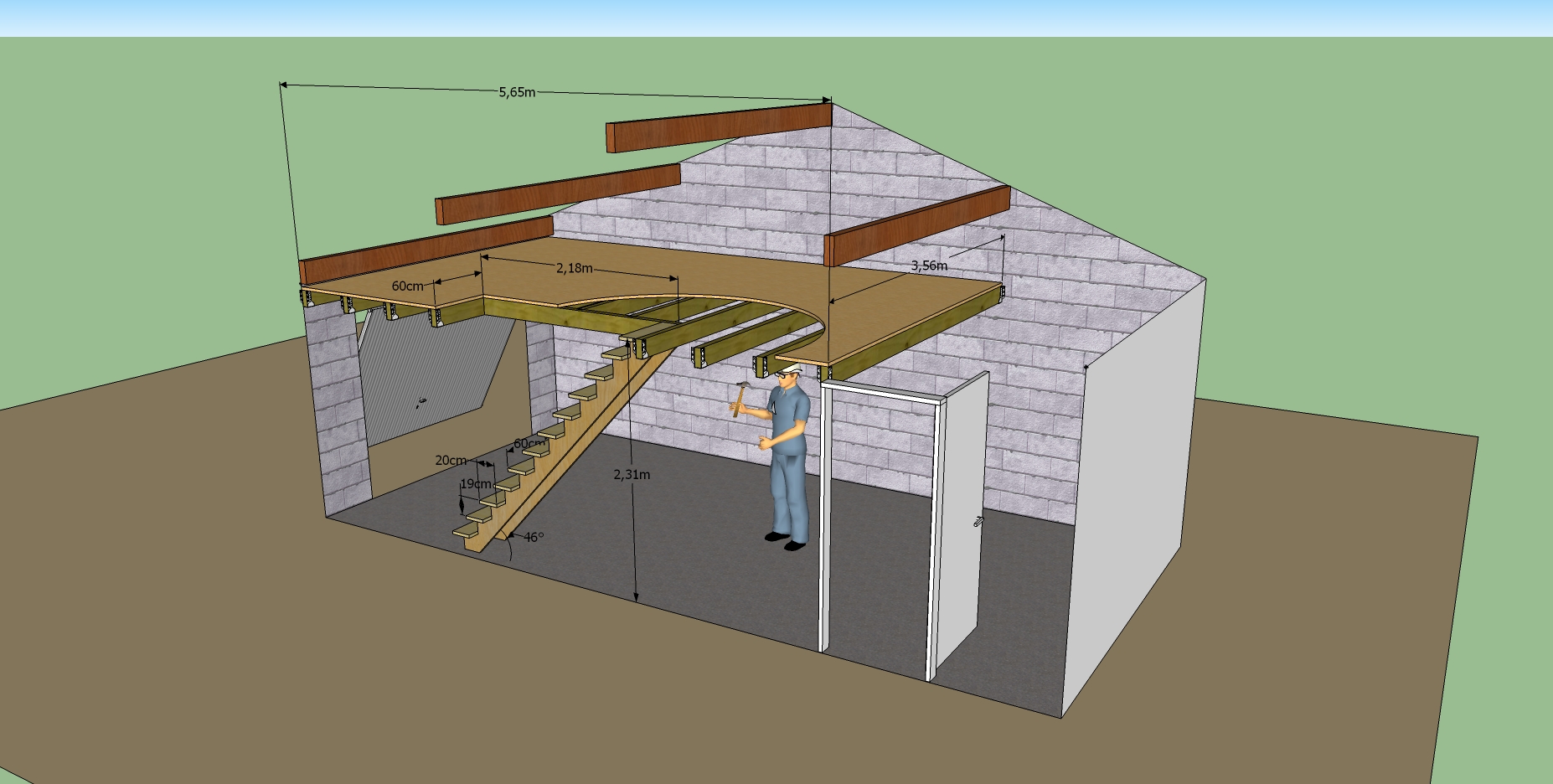The width and height of the screenshot is (1553, 784).
Task: Select the highest brown beam near the roof ridge
Action: click(x=719, y=126)
